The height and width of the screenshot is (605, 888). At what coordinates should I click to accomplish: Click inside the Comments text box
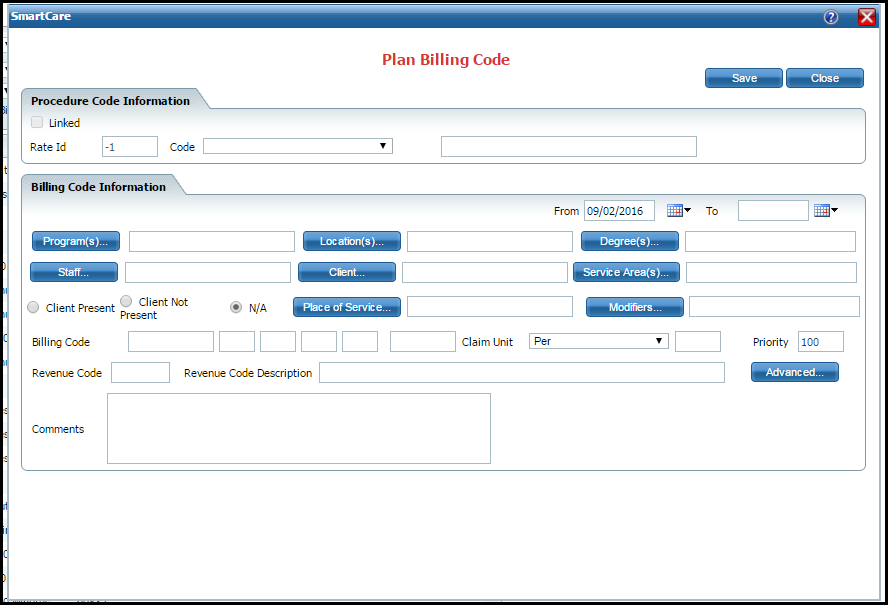point(297,428)
